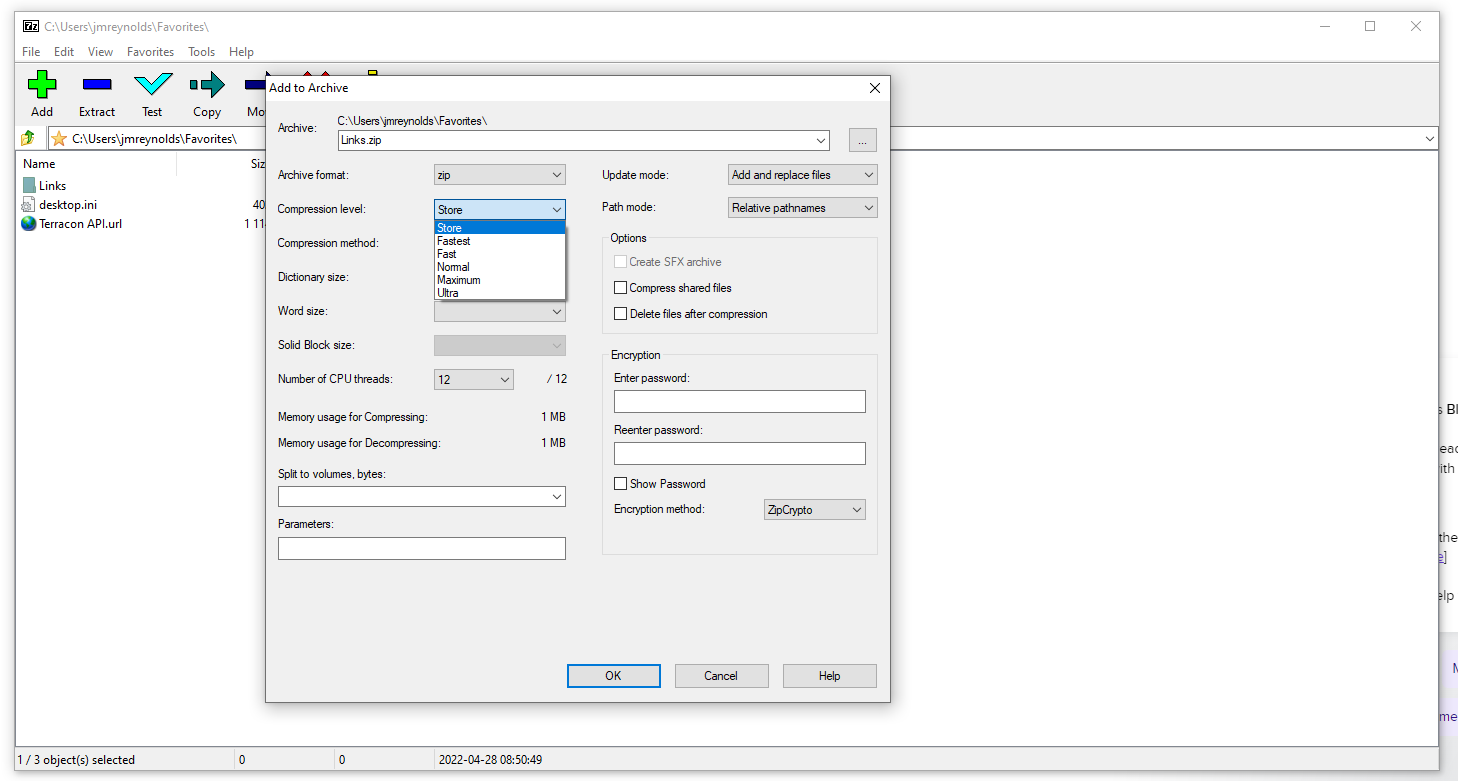Image resolution: width=1458 pixels, height=781 pixels.
Task: Click the Extract toolbar icon
Action: 96,88
